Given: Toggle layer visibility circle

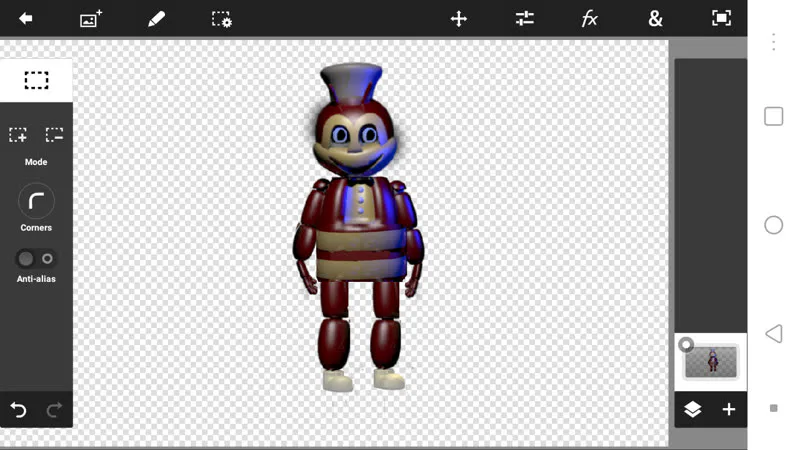Looking at the screenshot, I should point(686,345).
